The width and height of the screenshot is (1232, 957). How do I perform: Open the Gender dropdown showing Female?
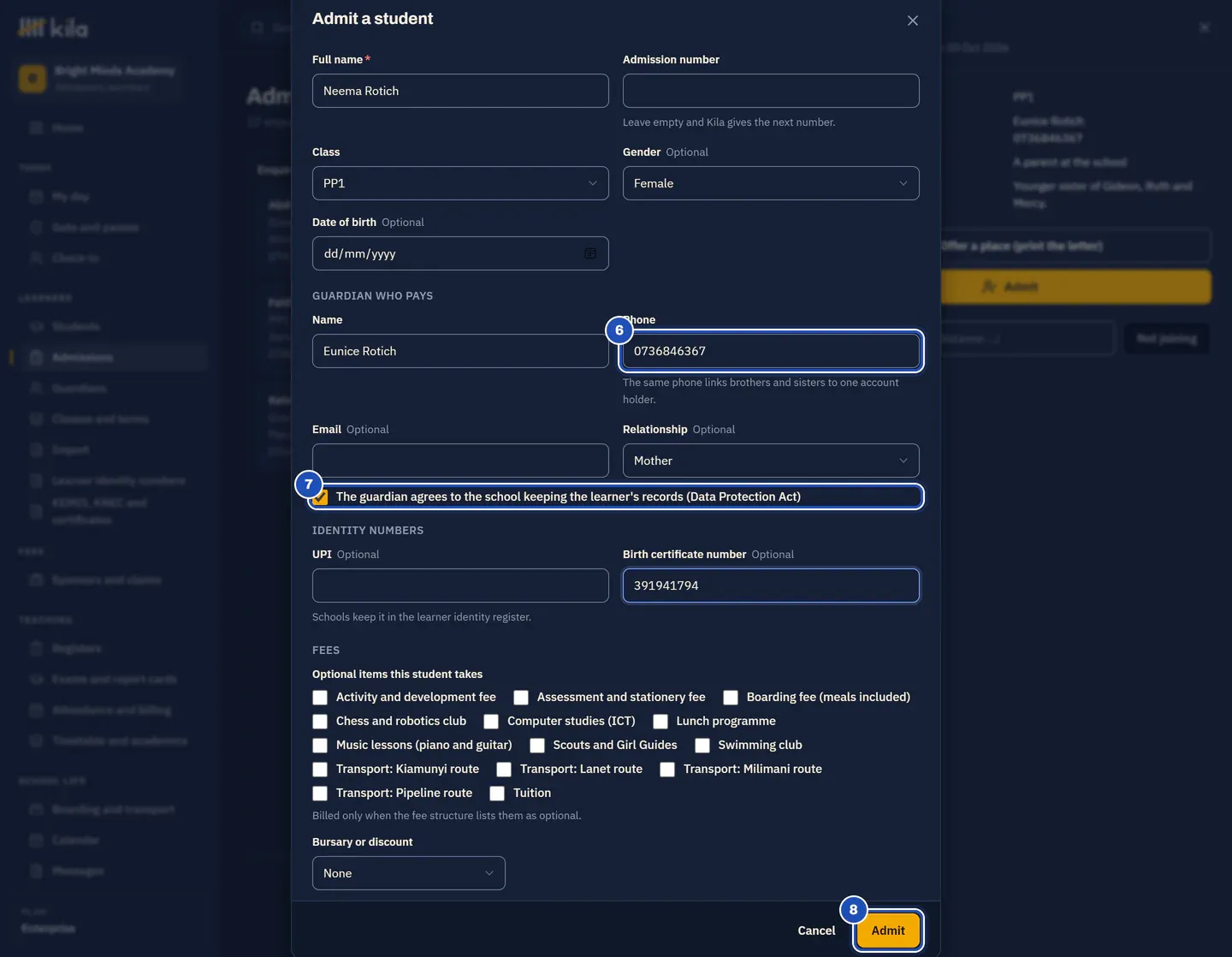point(771,183)
